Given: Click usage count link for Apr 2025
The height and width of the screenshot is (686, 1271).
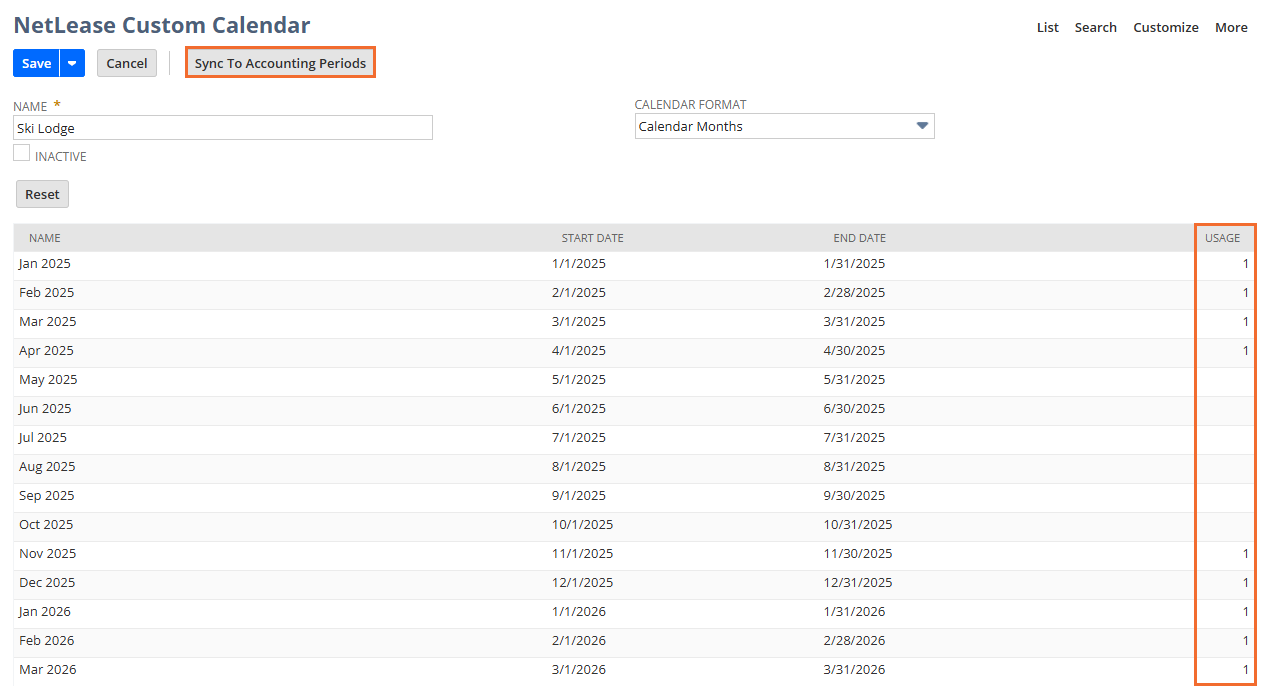Looking at the screenshot, I should 1245,351.
